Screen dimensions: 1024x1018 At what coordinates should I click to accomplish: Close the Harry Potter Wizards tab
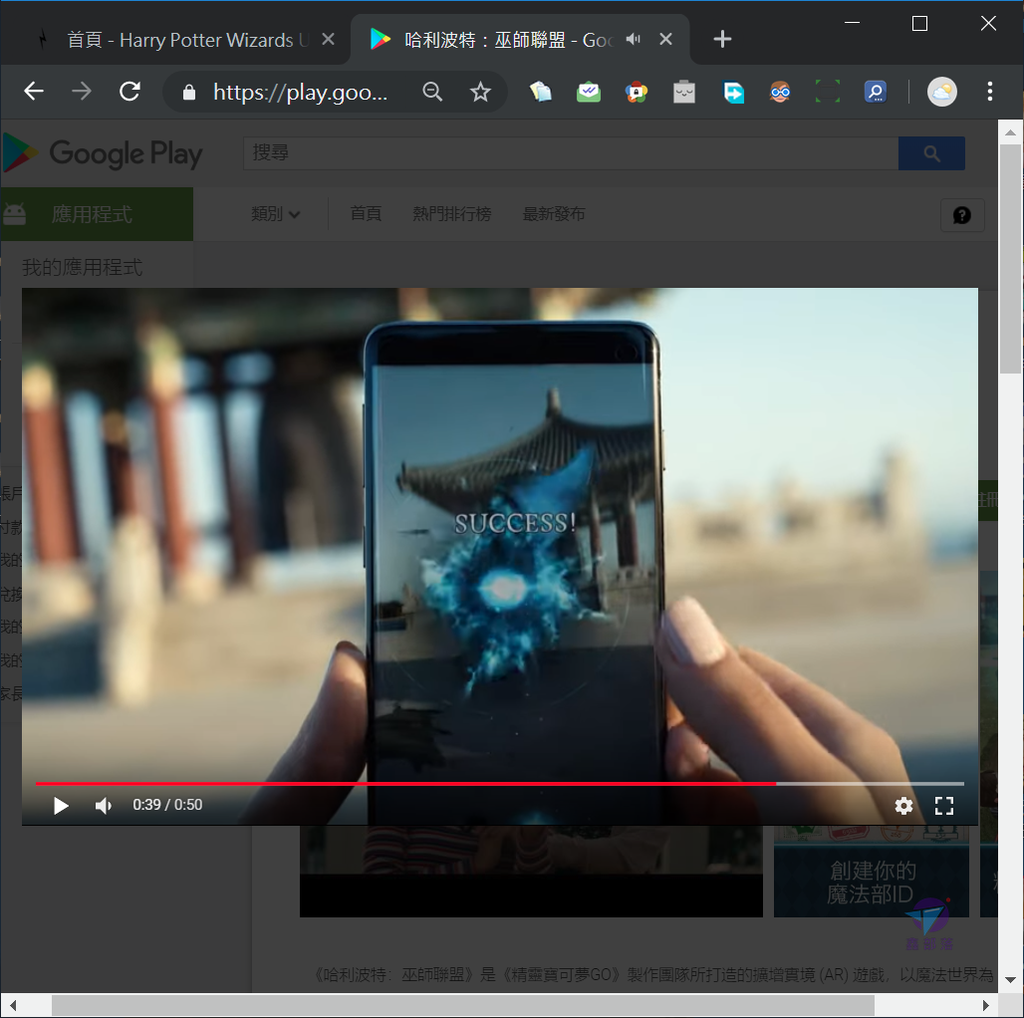pos(328,39)
